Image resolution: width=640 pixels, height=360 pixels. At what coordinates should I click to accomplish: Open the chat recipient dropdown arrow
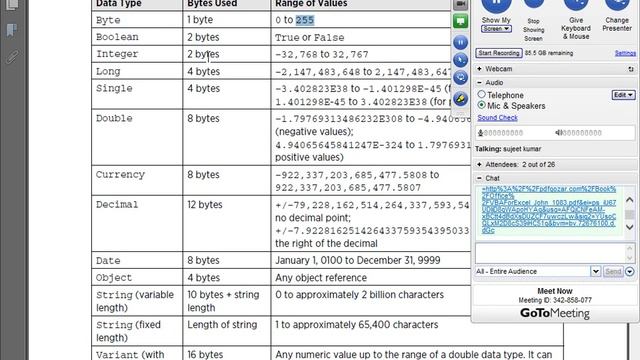point(596,271)
